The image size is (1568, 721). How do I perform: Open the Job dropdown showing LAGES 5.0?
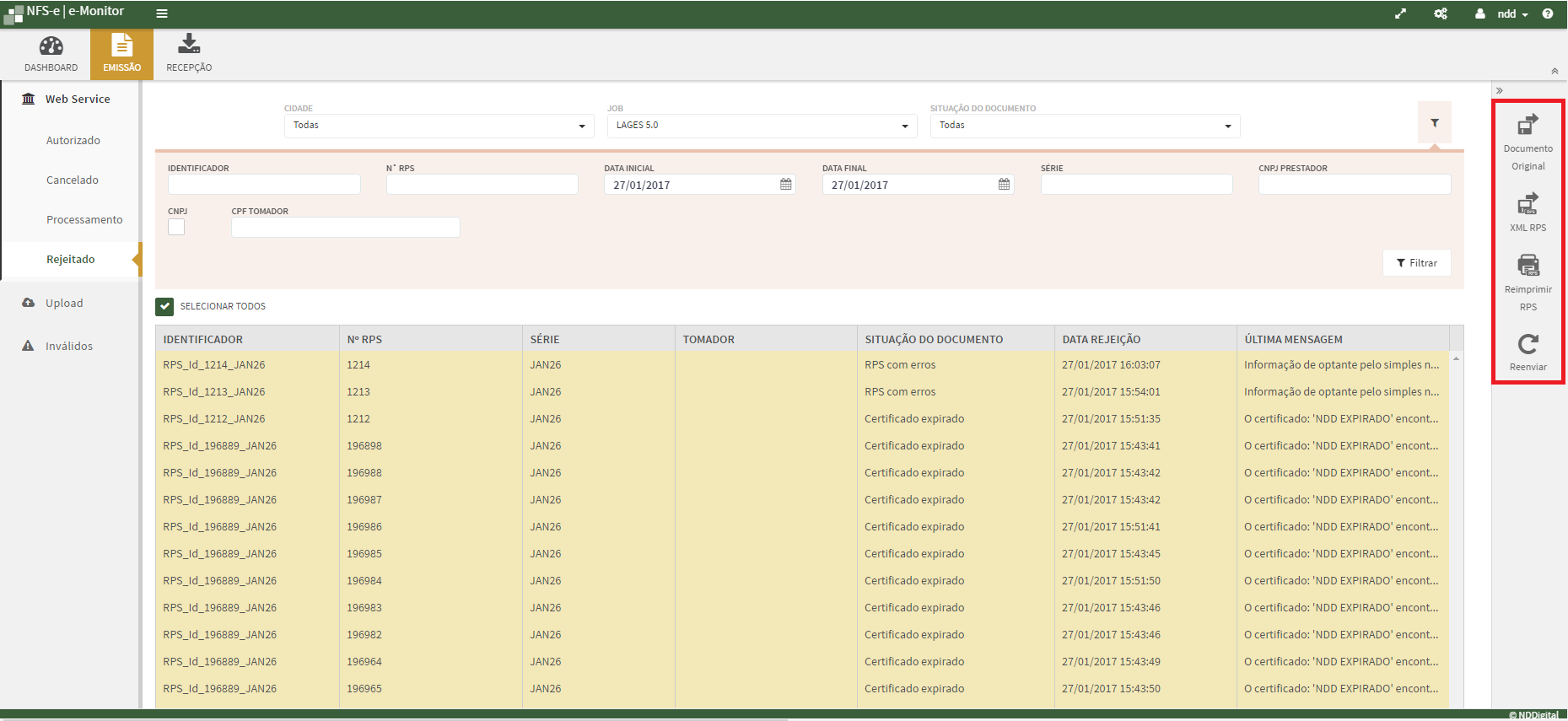pyautogui.click(x=762, y=126)
